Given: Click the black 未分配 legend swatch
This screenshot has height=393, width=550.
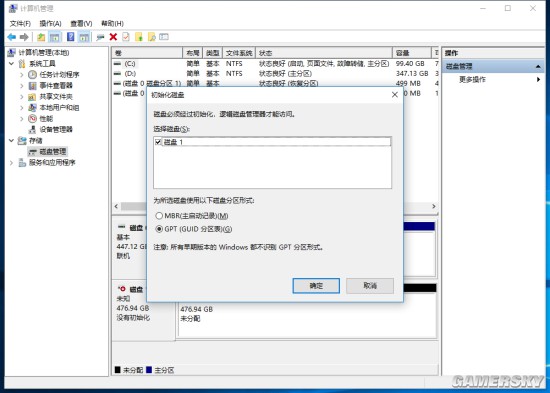Looking at the screenshot, I should (x=118, y=369).
